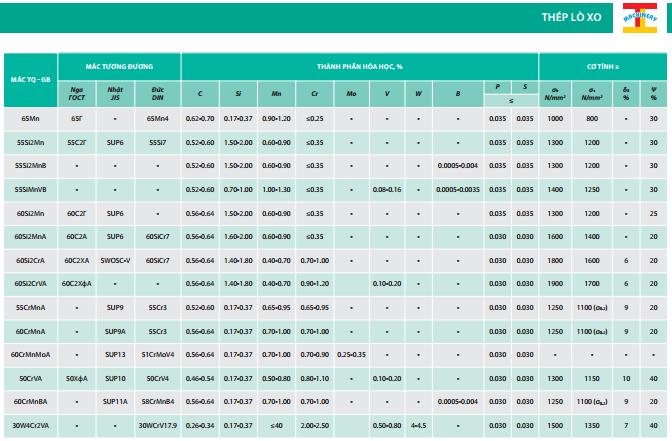Select the 51CrMoV4 DIN cell

pos(158,355)
